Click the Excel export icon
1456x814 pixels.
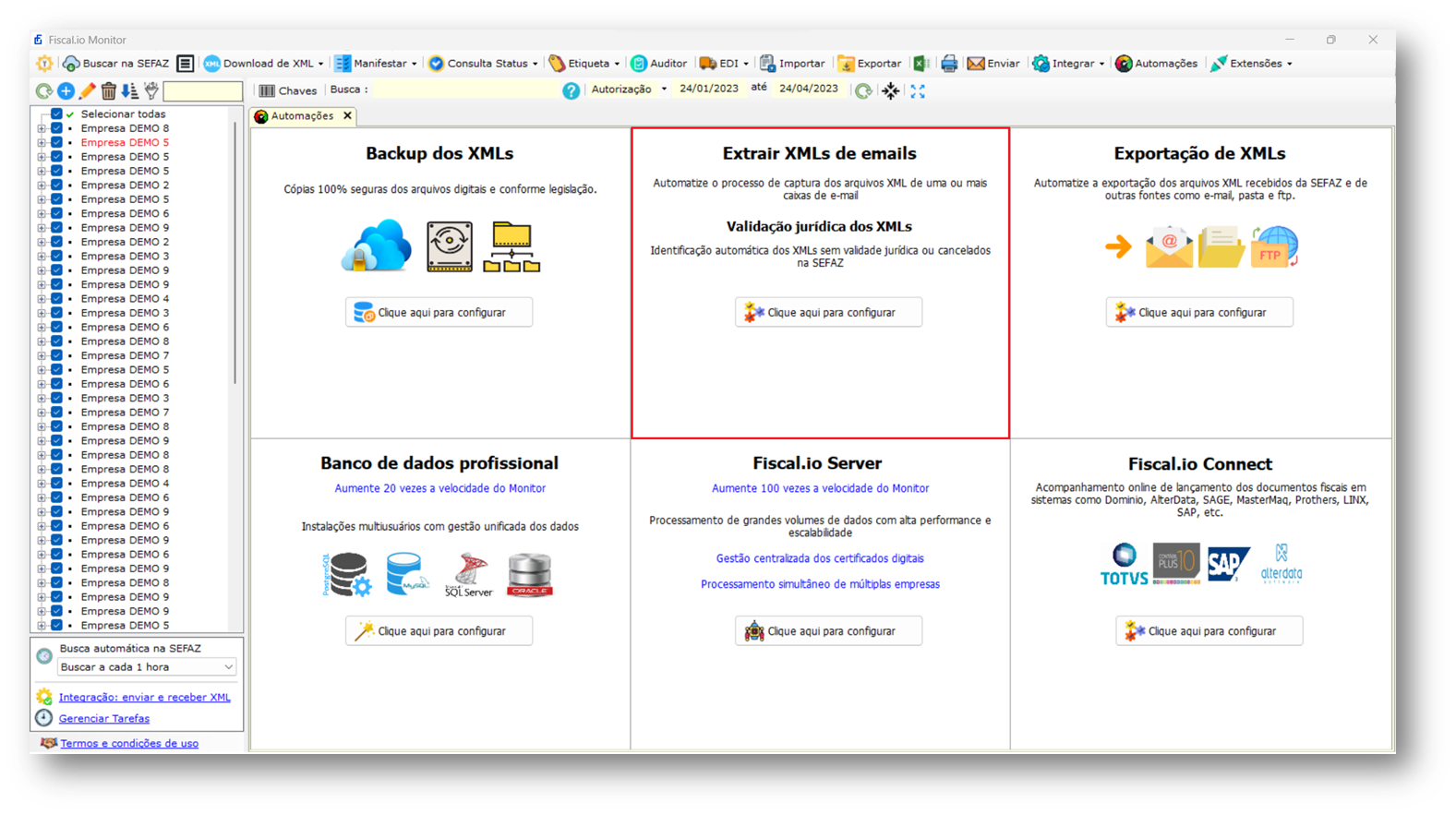(x=921, y=64)
